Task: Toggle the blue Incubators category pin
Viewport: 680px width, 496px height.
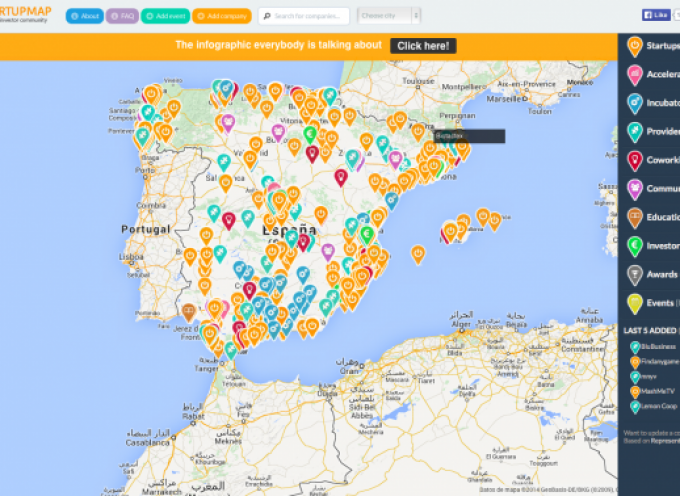Action: pos(634,104)
